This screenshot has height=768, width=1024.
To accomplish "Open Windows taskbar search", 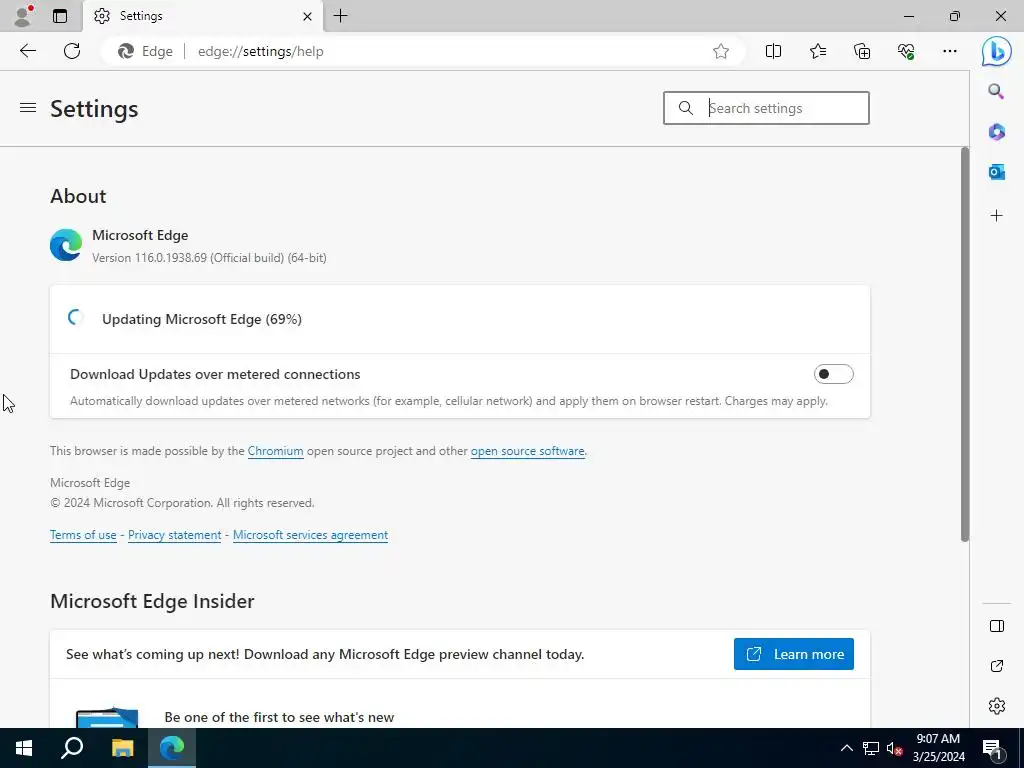I will click(72, 748).
